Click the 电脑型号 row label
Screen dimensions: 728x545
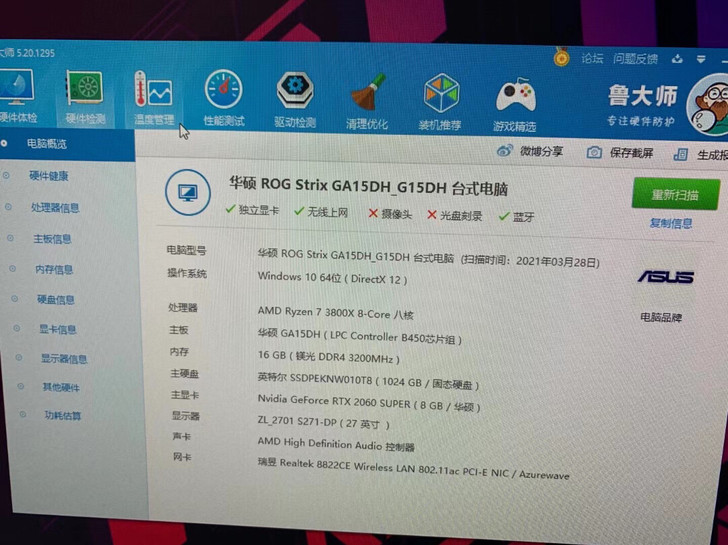[186, 250]
